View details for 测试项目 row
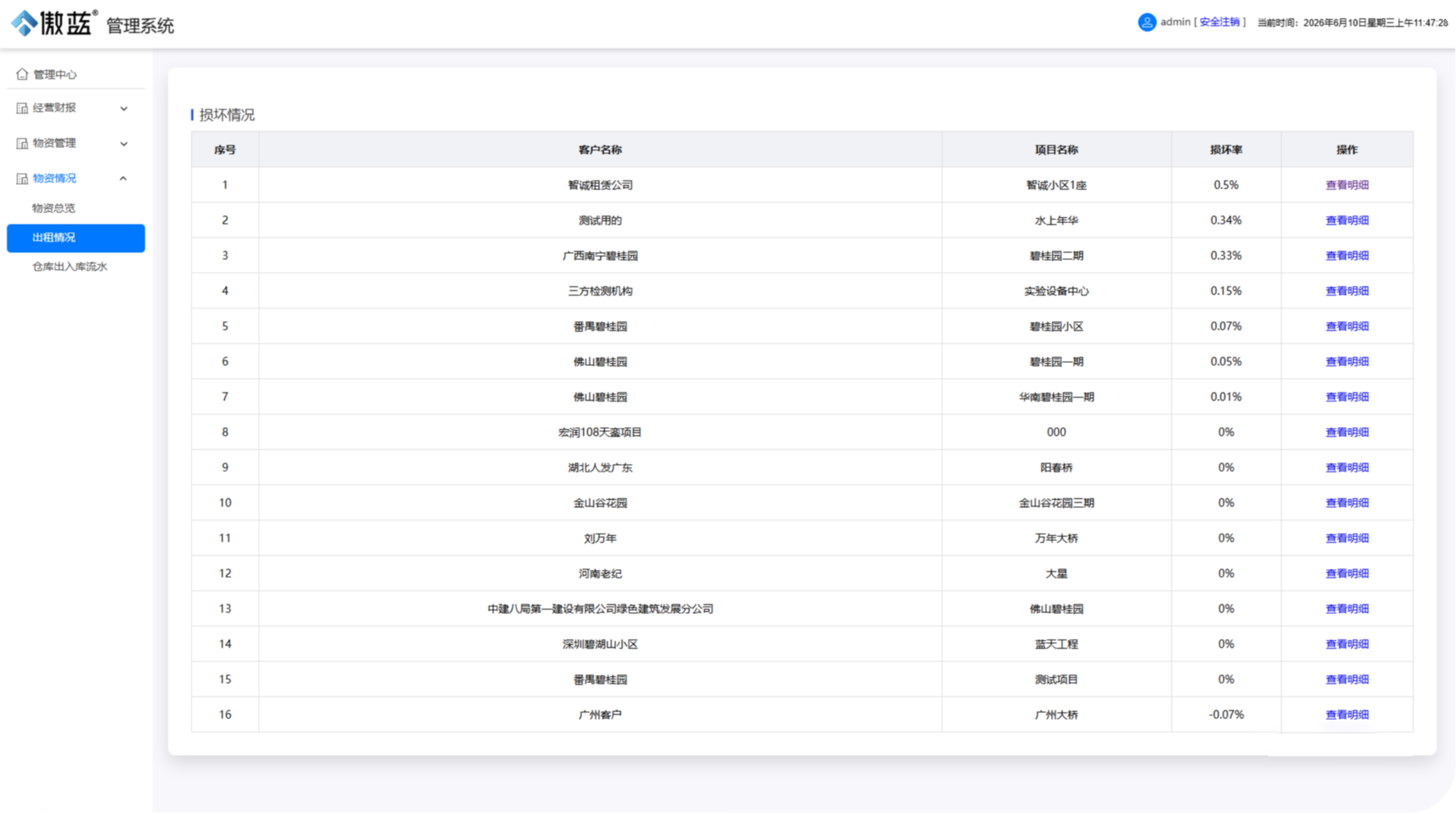The height and width of the screenshot is (813, 1456). [x=1346, y=679]
